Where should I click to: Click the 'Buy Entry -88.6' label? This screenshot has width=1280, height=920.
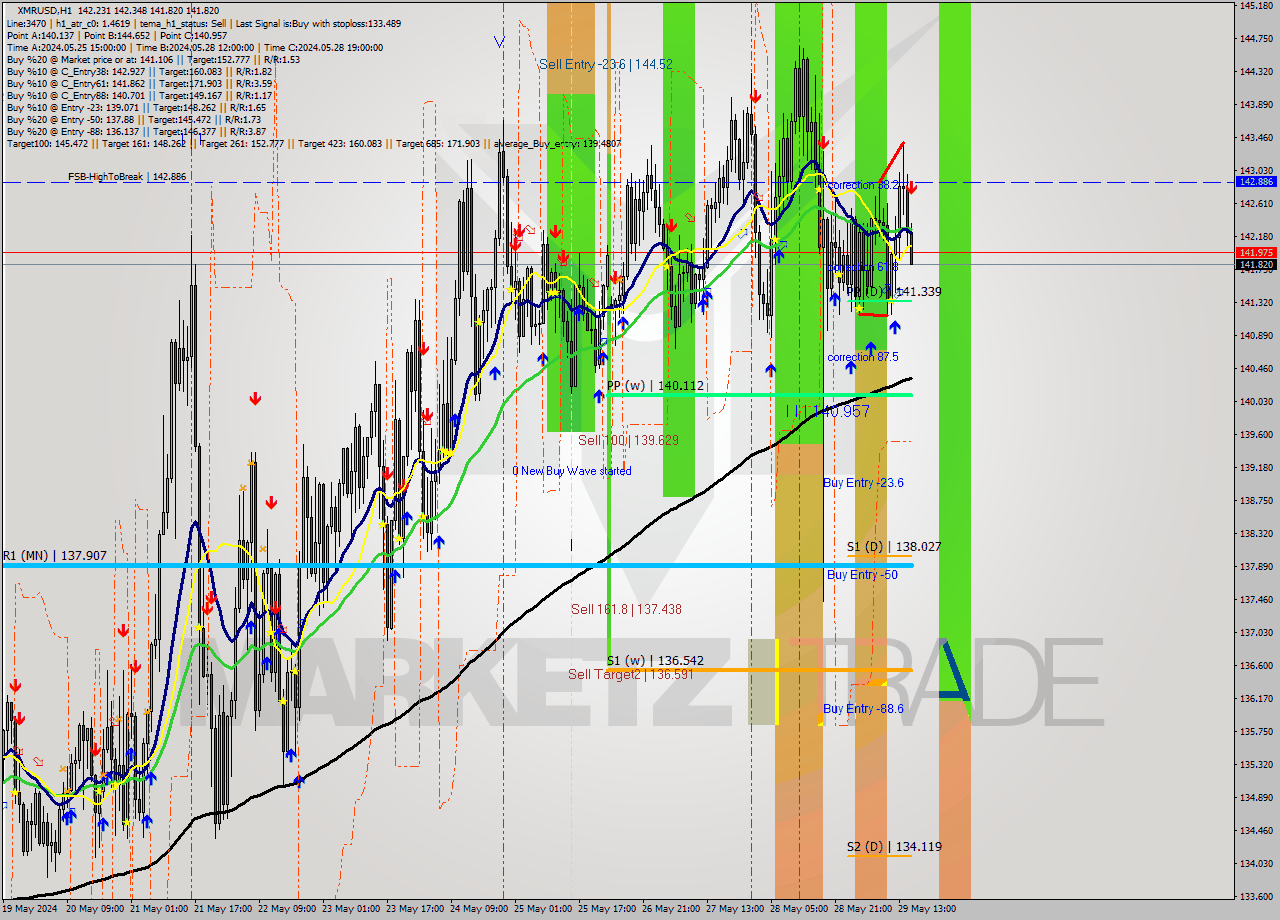click(x=863, y=709)
